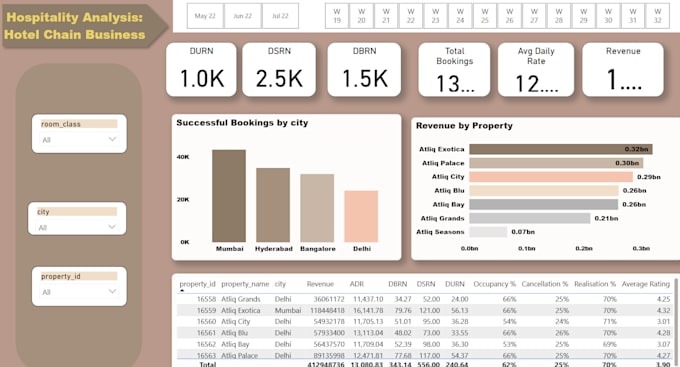Sort table by property_name column
The image size is (680, 367).
tap(245, 284)
